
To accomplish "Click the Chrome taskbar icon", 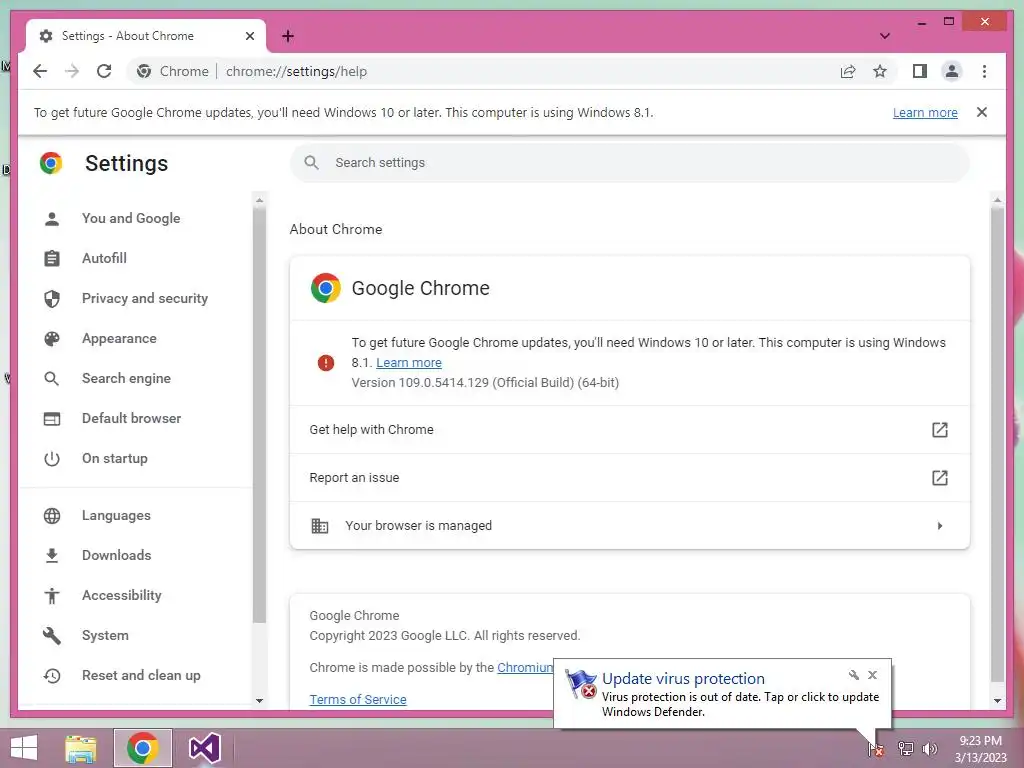I will click(142, 748).
